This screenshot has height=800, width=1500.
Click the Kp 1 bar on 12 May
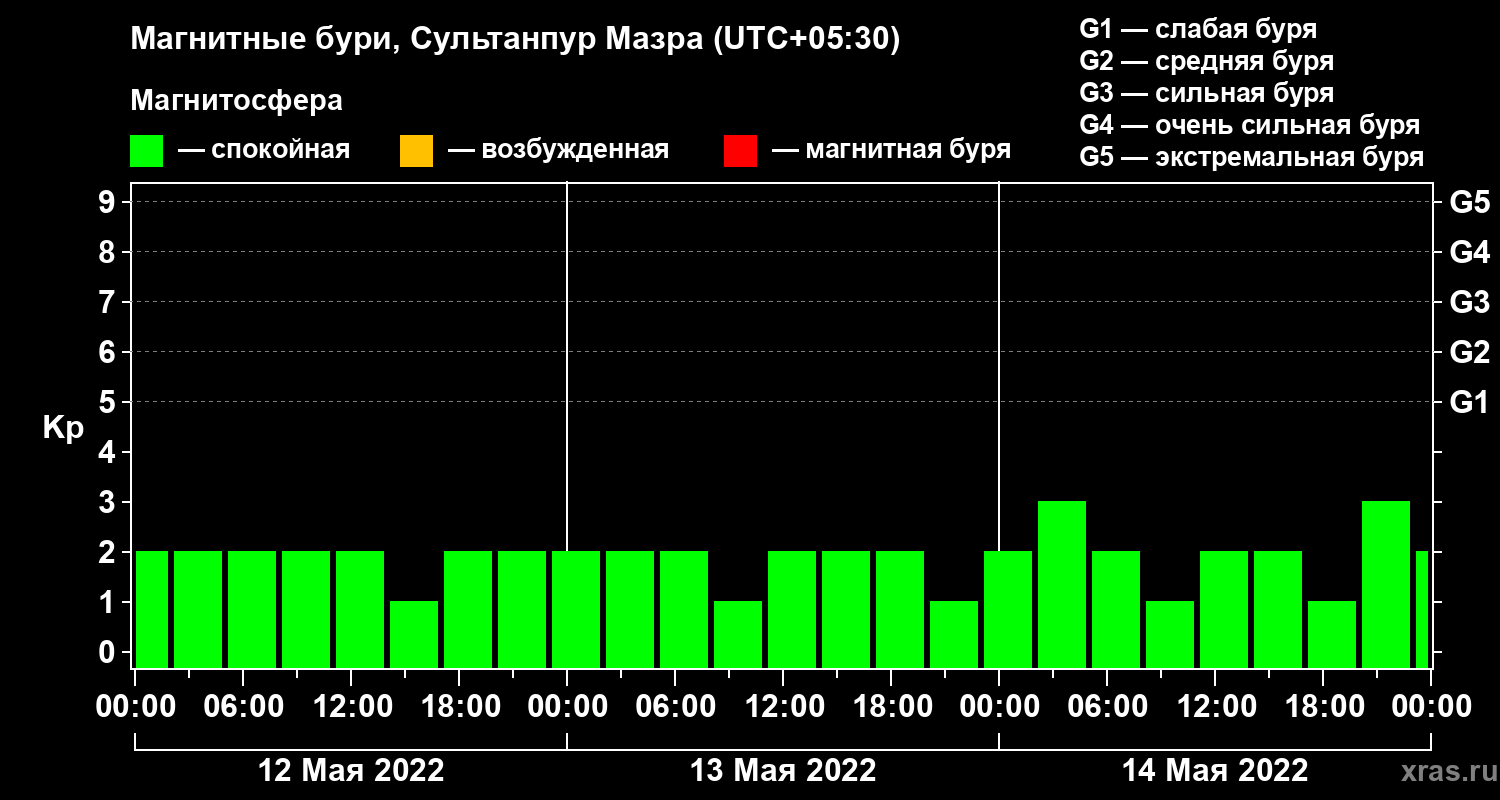414,634
